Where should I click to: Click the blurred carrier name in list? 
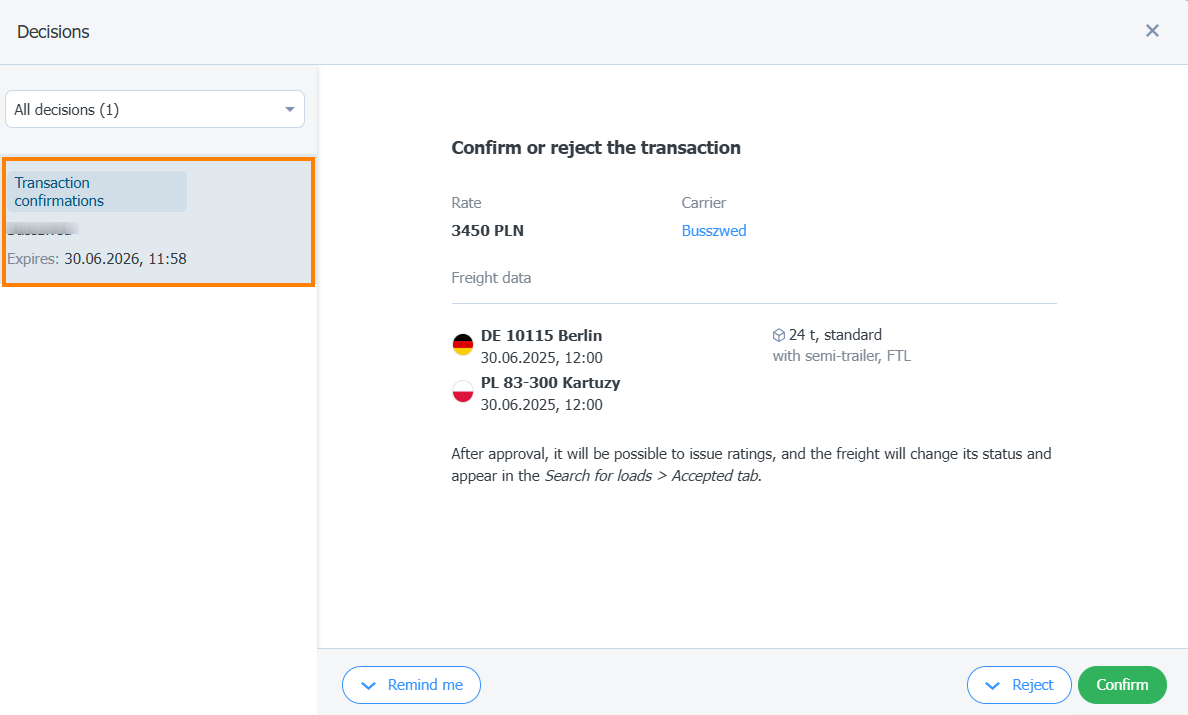click(42, 229)
